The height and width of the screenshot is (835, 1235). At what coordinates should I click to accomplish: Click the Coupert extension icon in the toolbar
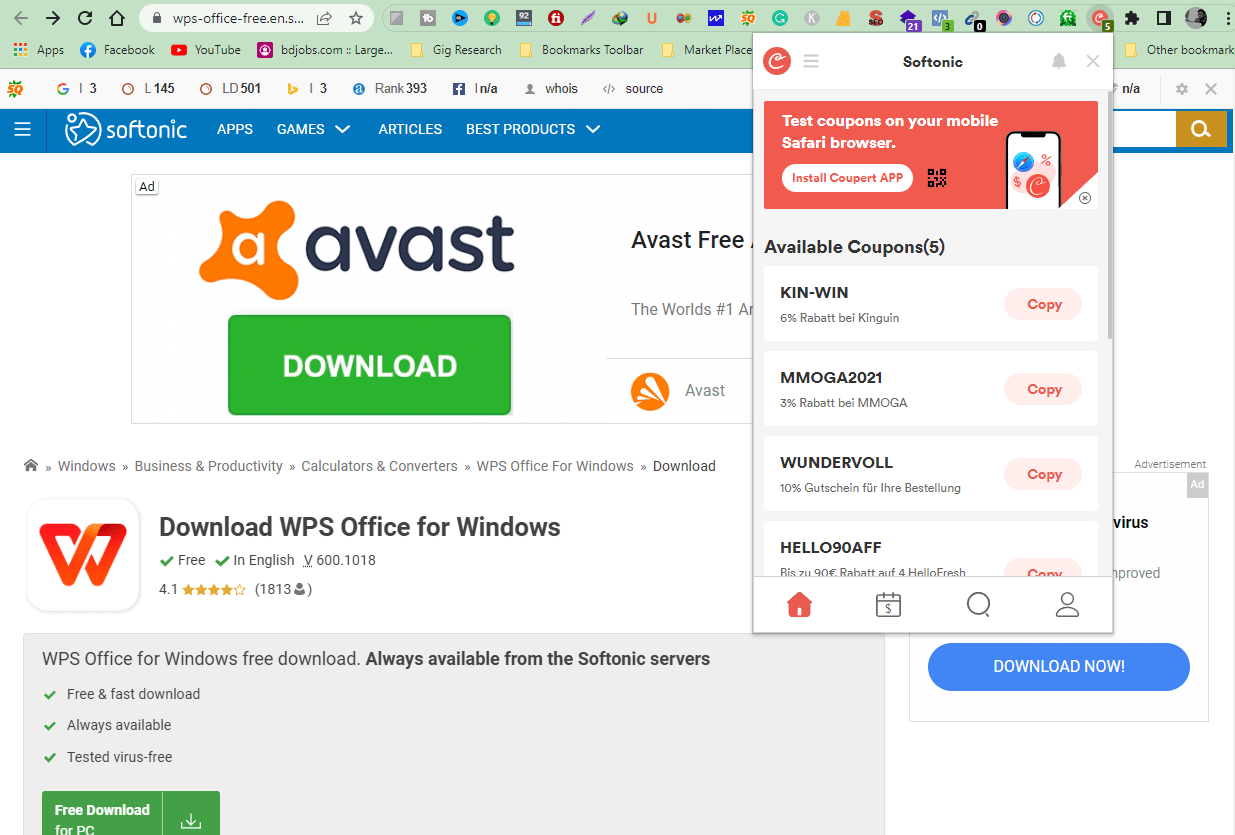(x=1102, y=17)
